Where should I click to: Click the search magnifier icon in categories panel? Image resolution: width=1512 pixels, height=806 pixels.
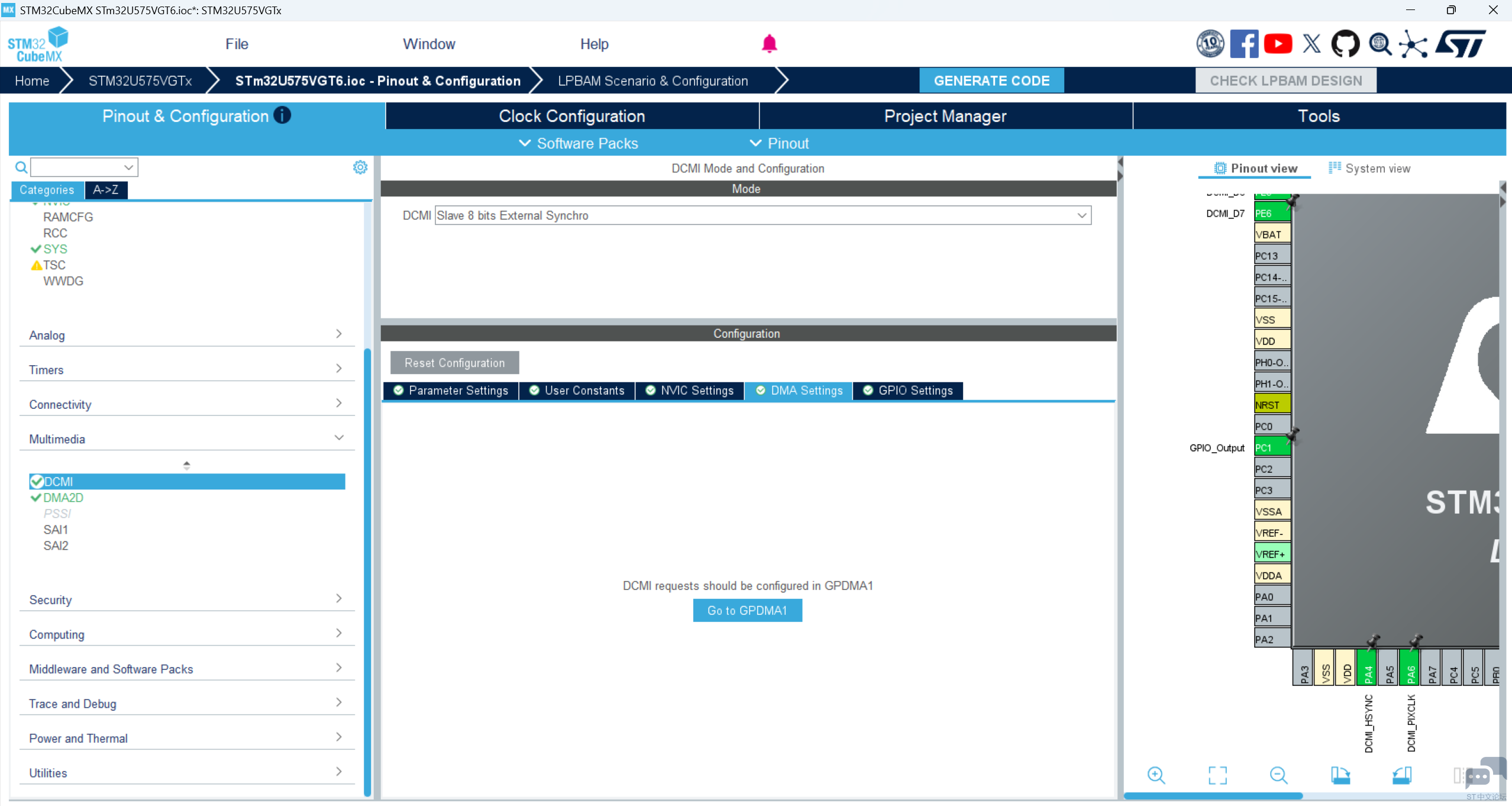tap(21, 167)
